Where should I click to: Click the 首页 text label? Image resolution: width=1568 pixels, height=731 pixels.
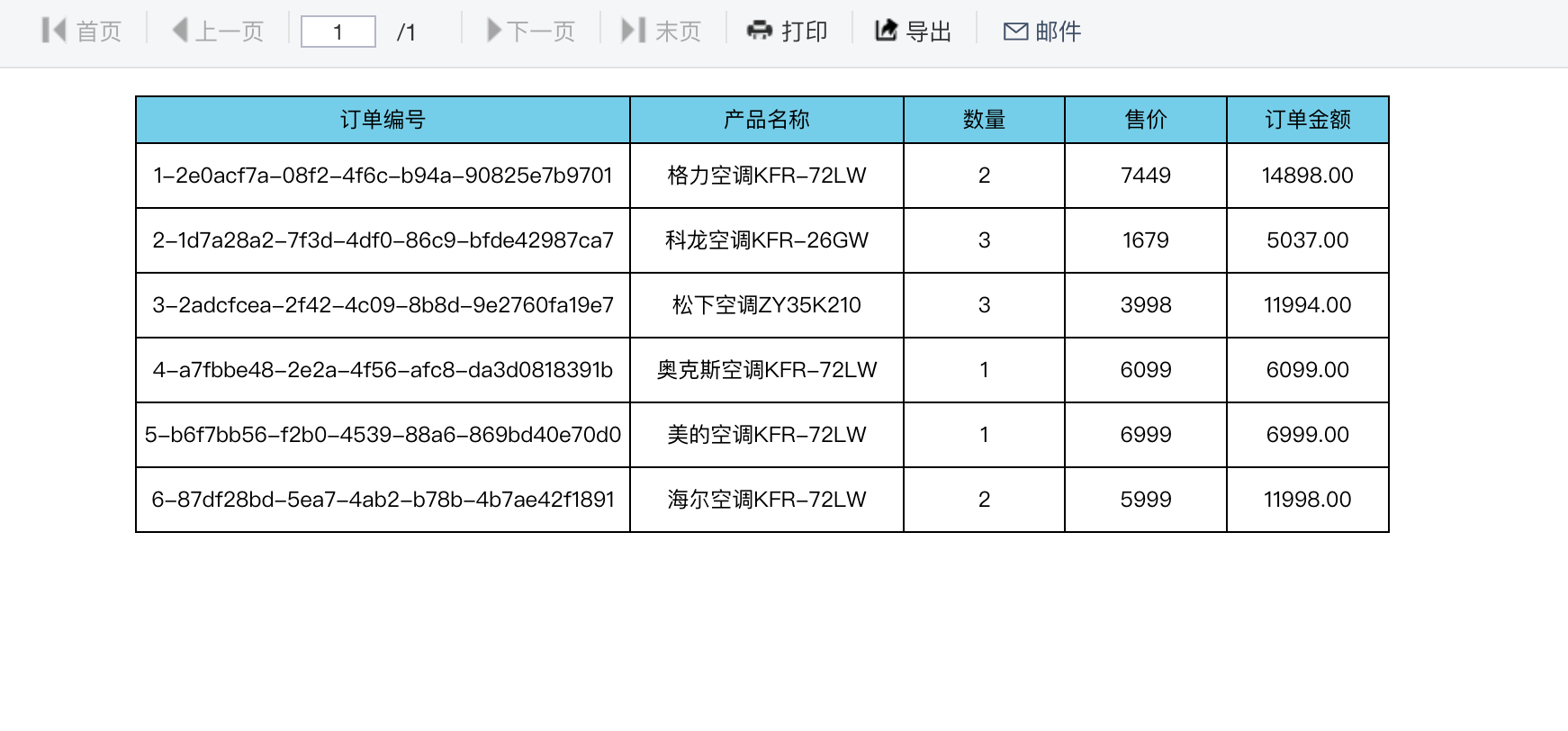(x=99, y=32)
